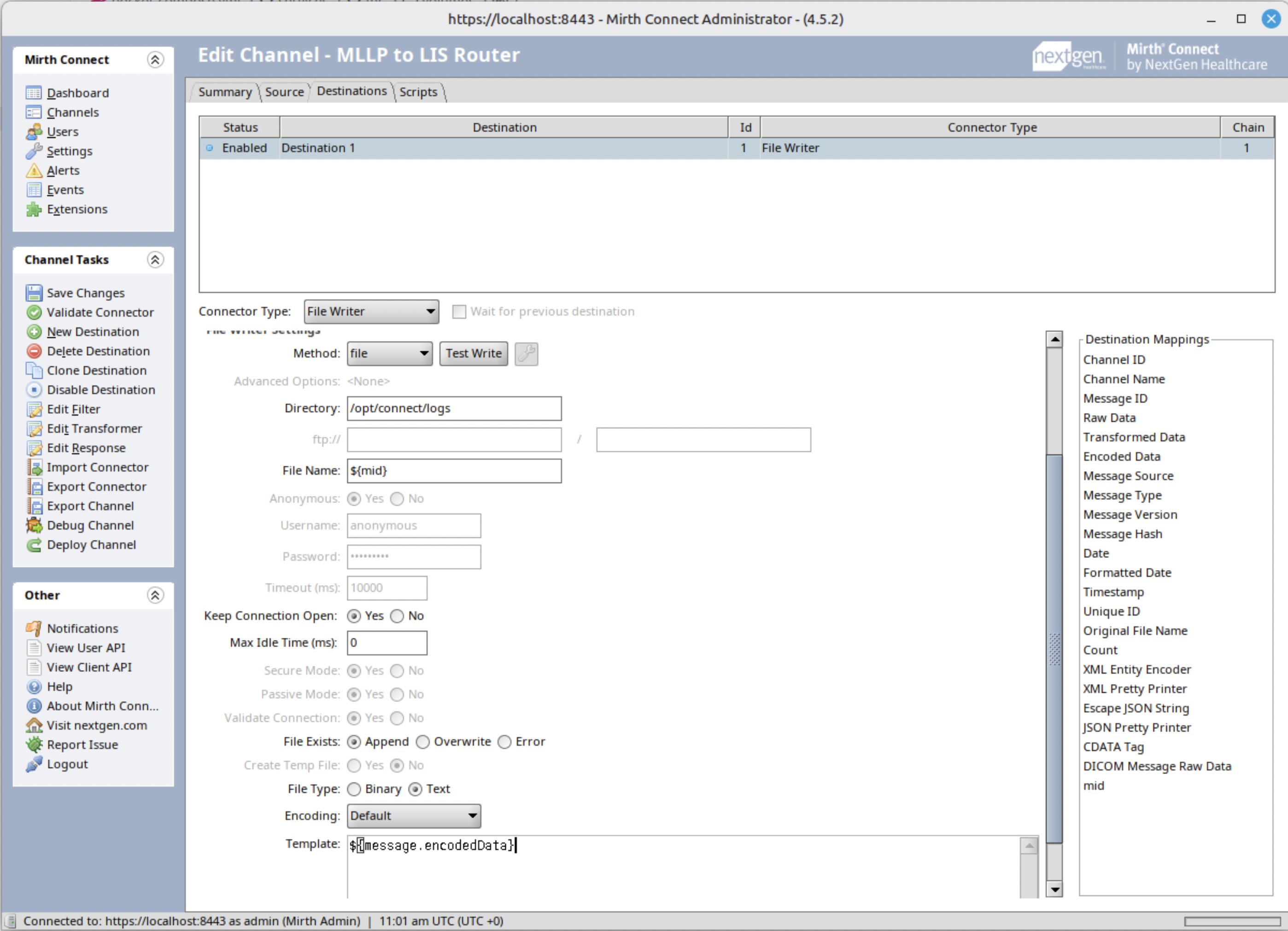
Task: Open the Dashboard from the Mirth Connect panel
Action: [78, 93]
